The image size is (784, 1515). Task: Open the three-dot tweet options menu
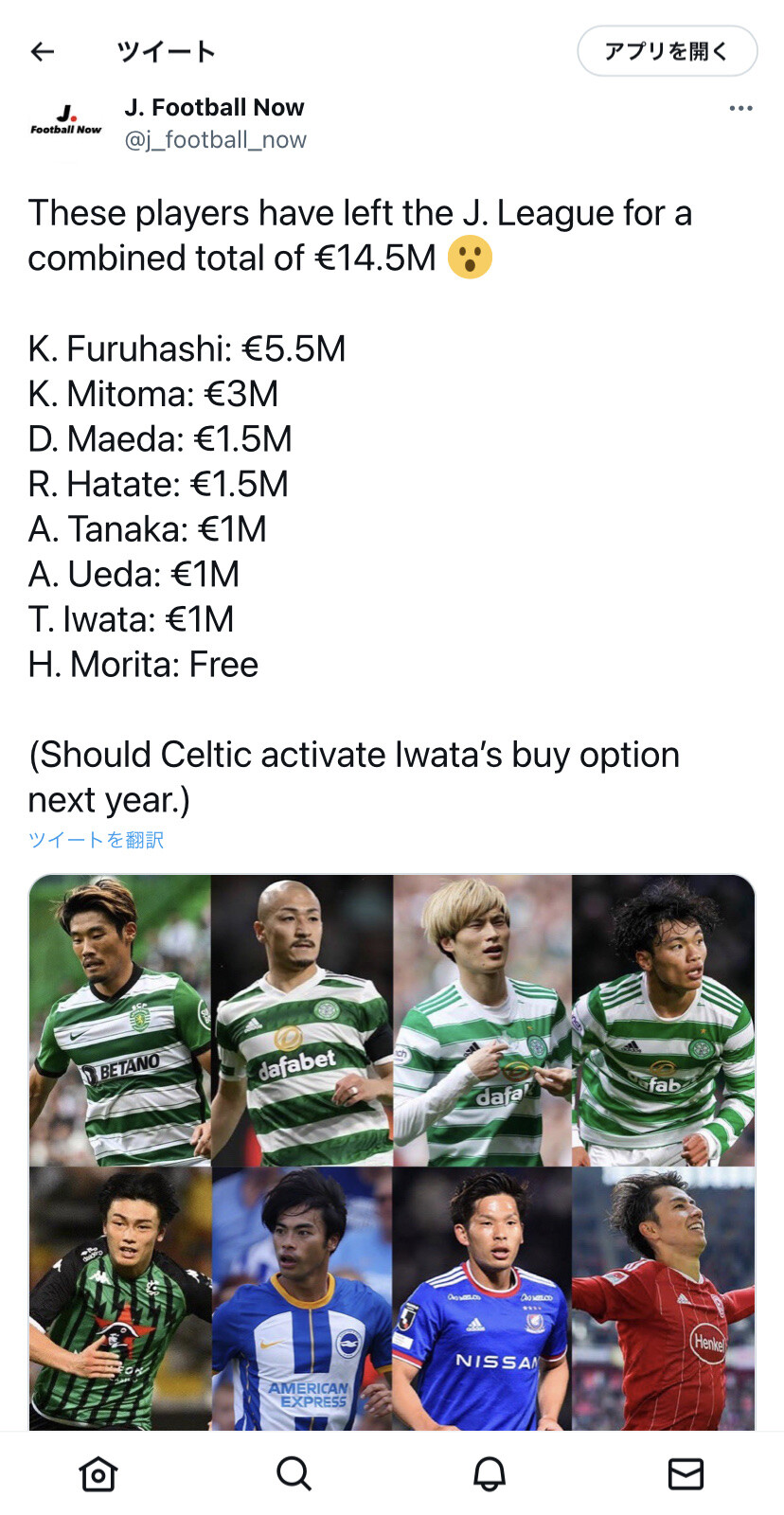pos(740,109)
